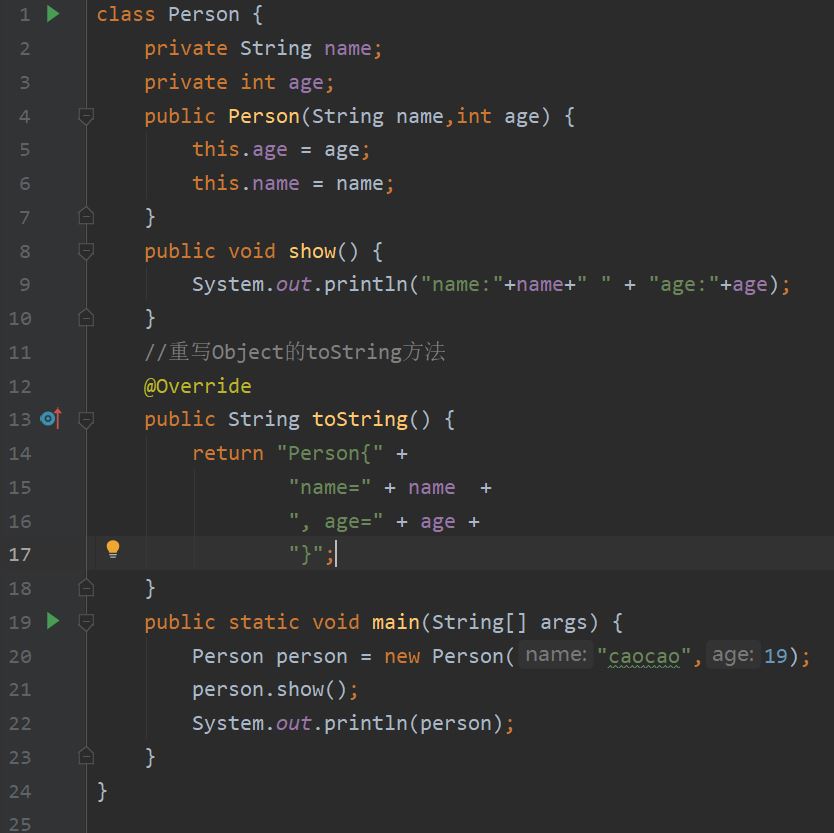
Task: Click the toString method name on line 13
Action: coord(360,419)
